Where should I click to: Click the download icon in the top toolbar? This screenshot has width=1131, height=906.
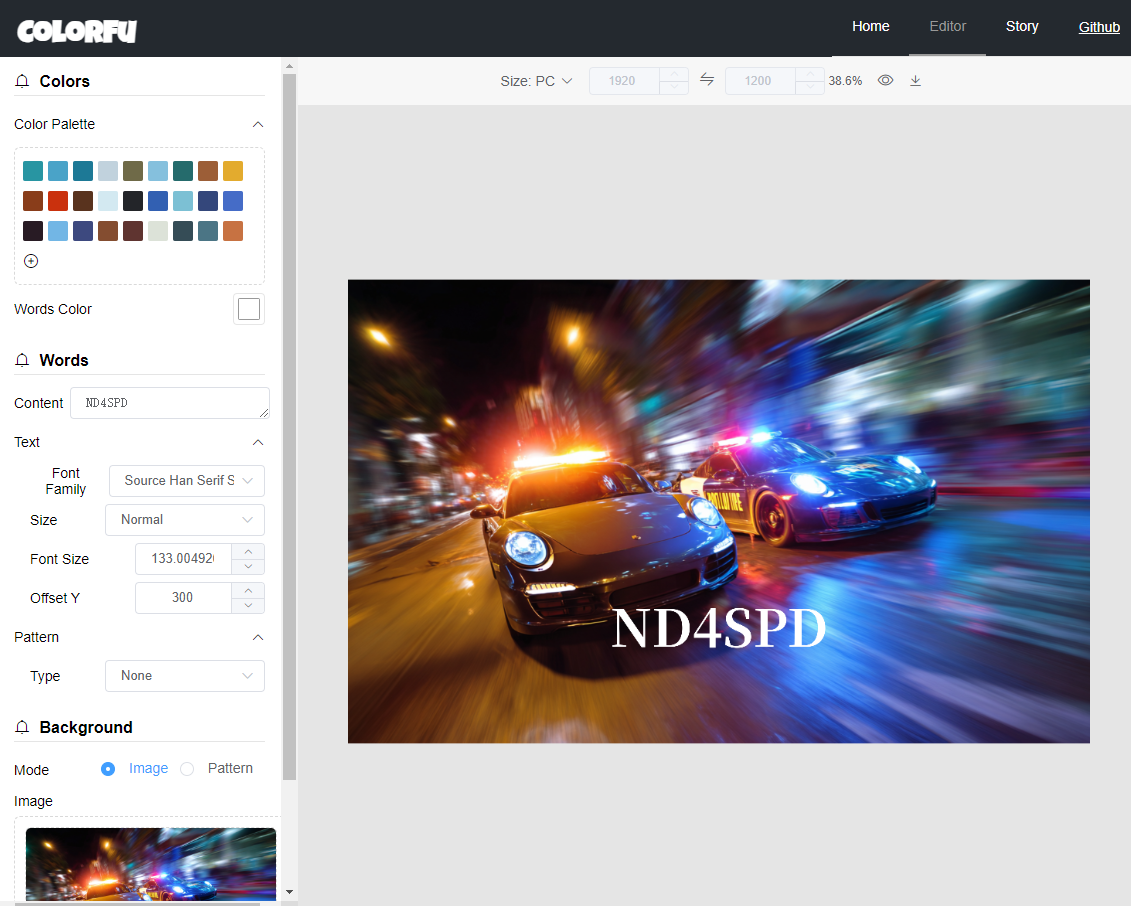pos(915,81)
